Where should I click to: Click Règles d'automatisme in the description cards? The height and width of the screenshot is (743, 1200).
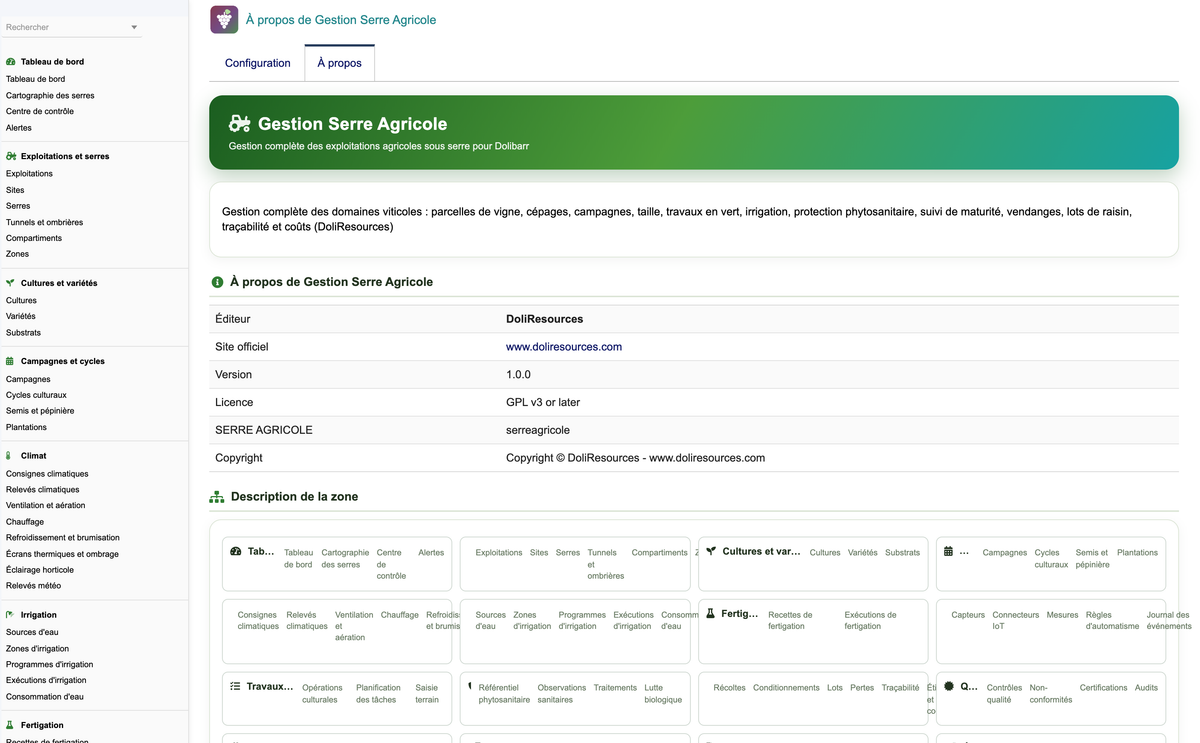click(1112, 621)
